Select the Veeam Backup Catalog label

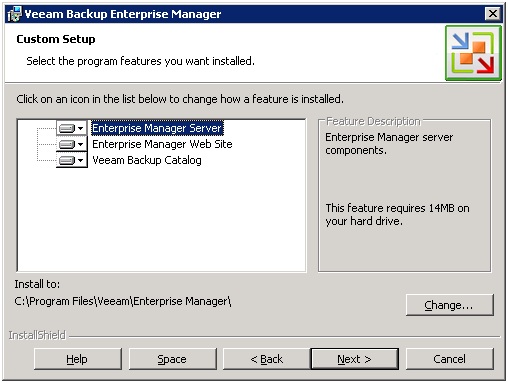[147, 160]
